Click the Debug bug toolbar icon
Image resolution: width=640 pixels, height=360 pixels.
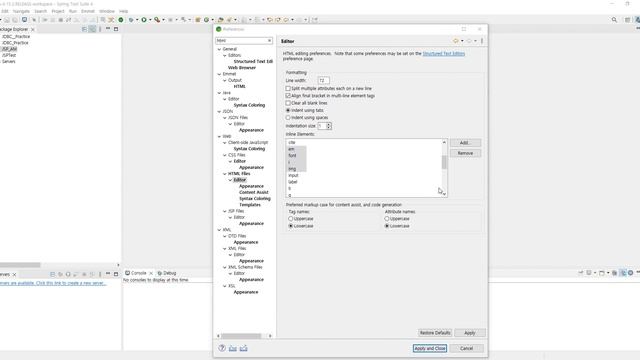(x=131, y=20)
